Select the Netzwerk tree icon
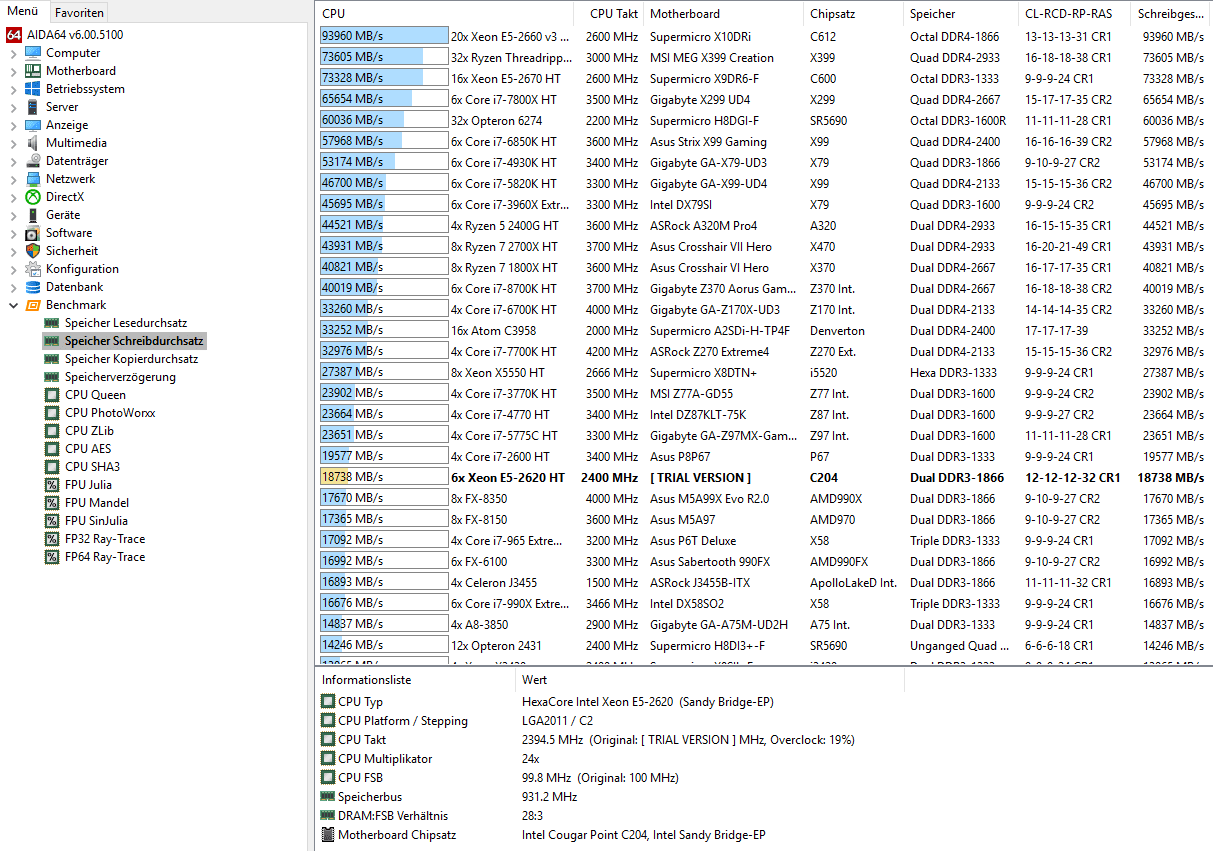The image size is (1213, 851). (x=33, y=179)
